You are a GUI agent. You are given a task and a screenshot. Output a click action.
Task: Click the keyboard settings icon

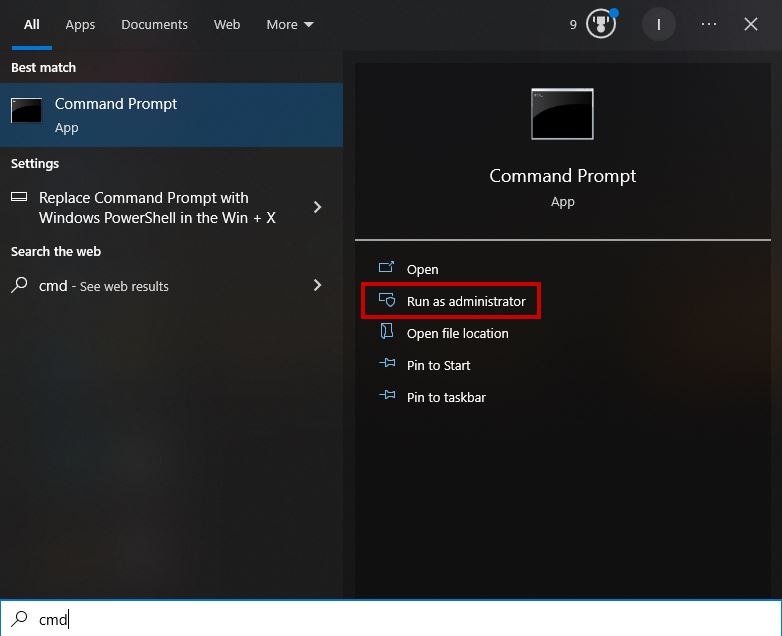click(x=19, y=197)
